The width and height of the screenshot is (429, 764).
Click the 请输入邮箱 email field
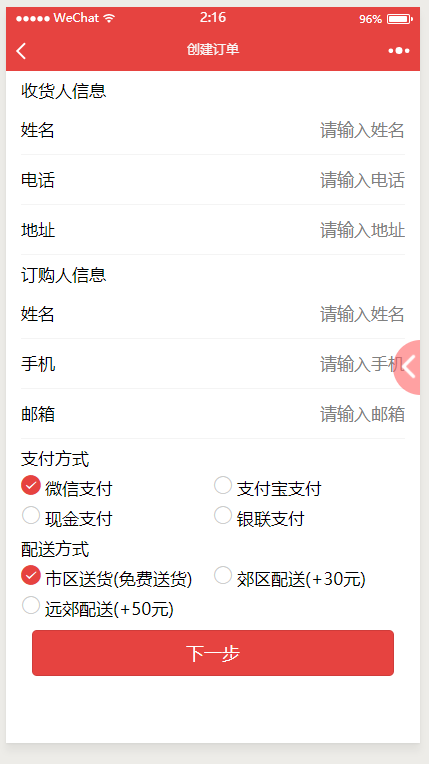coord(362,414)
